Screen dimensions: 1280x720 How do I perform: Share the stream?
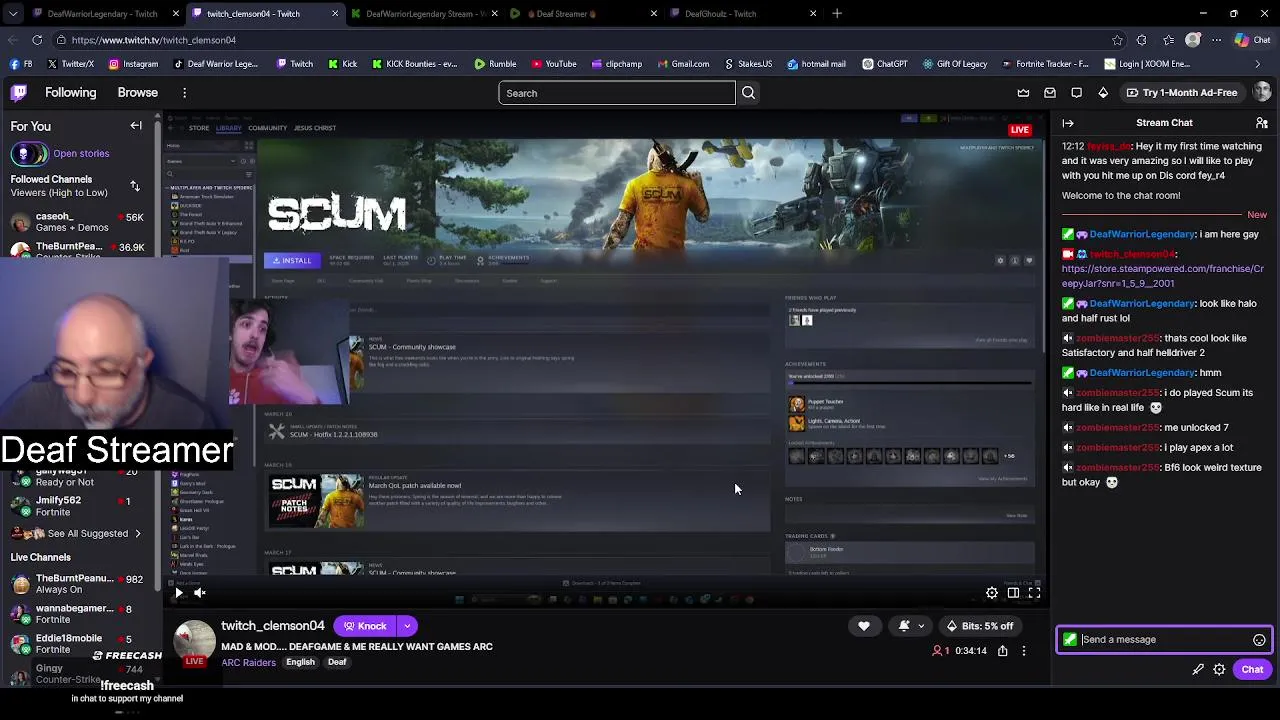(x=1002, y=651)
